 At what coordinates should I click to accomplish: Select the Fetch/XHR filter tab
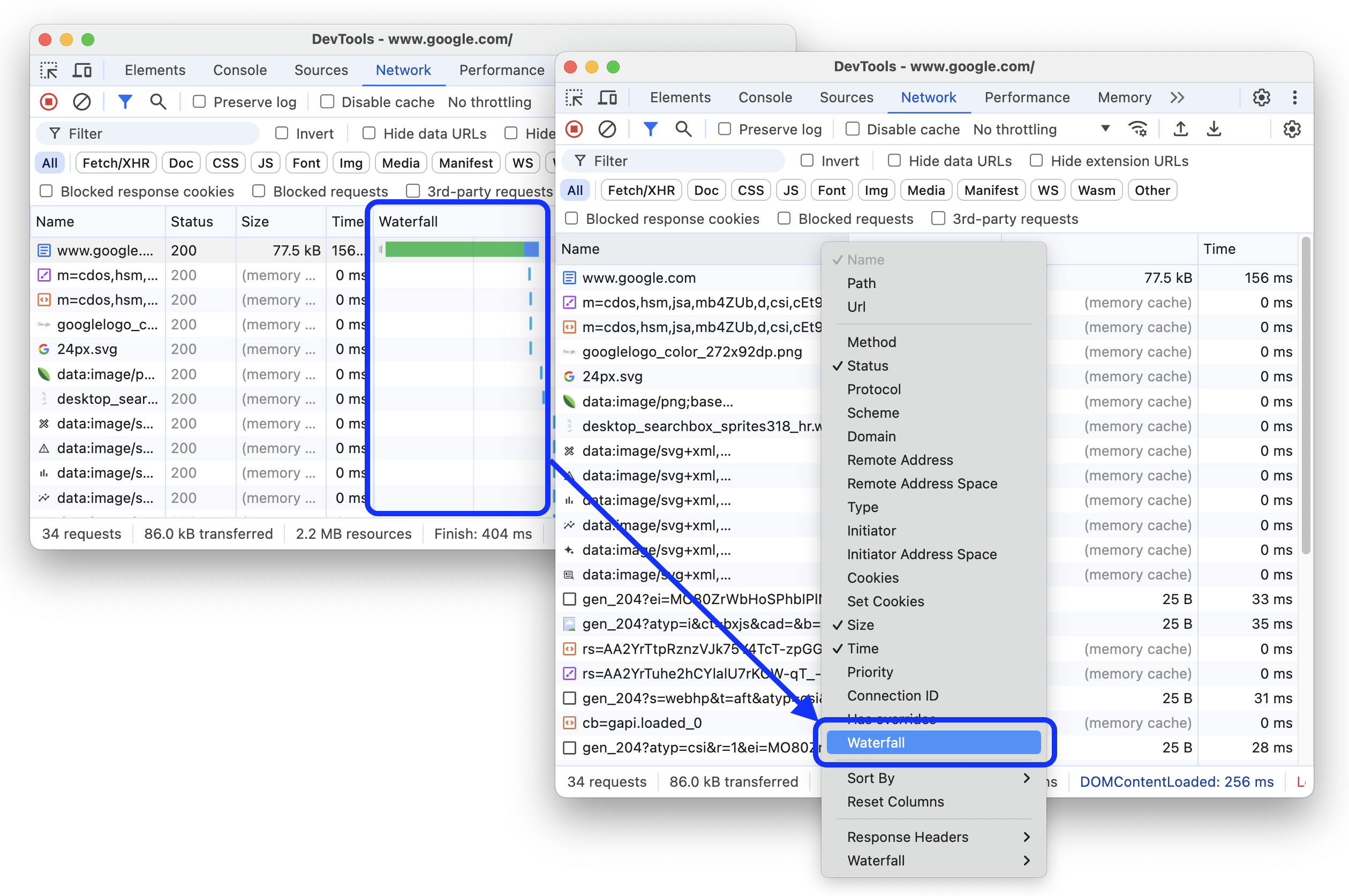tap(640, 190)
